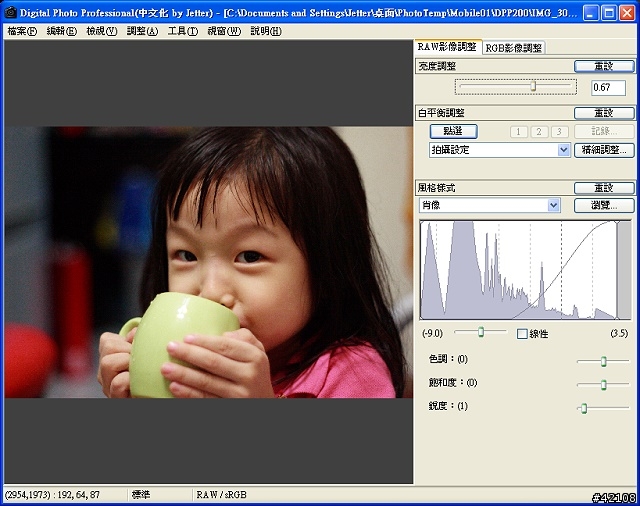640x506 pixels.
Task: Click the 點選 white balance button
Action: coord(453,131)
